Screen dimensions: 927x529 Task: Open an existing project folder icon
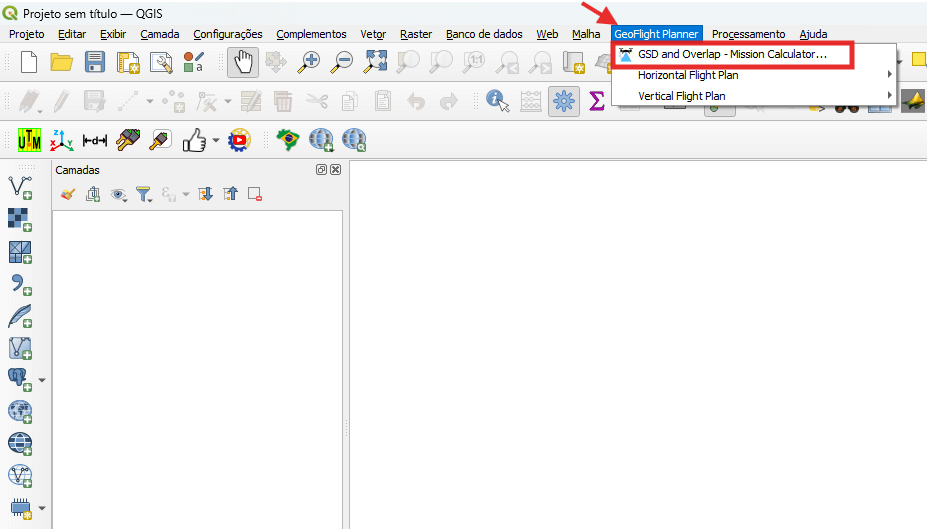[x=61, y=62]
